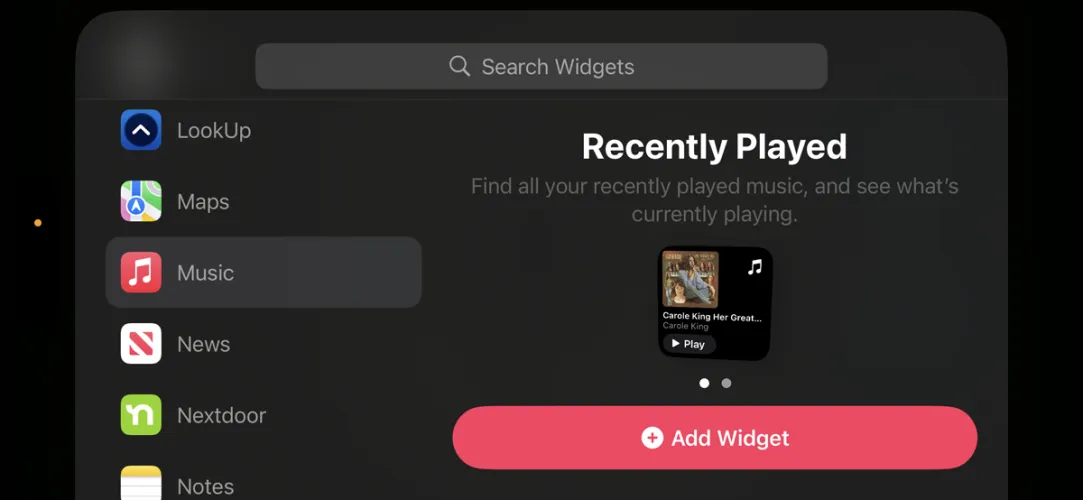This screenshot has height=500, width=1083.
Task: Click the magnifying glass search icon
Action: 459,66
